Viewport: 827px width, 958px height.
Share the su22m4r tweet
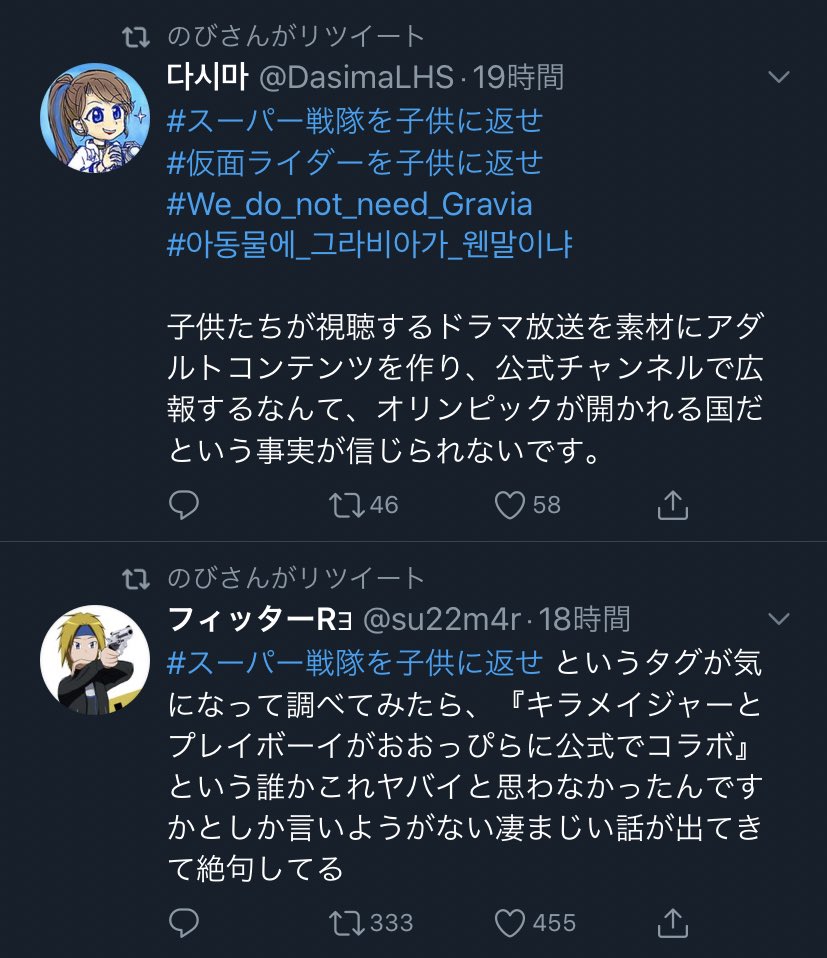pyautogui.click(x=672, y=923)
